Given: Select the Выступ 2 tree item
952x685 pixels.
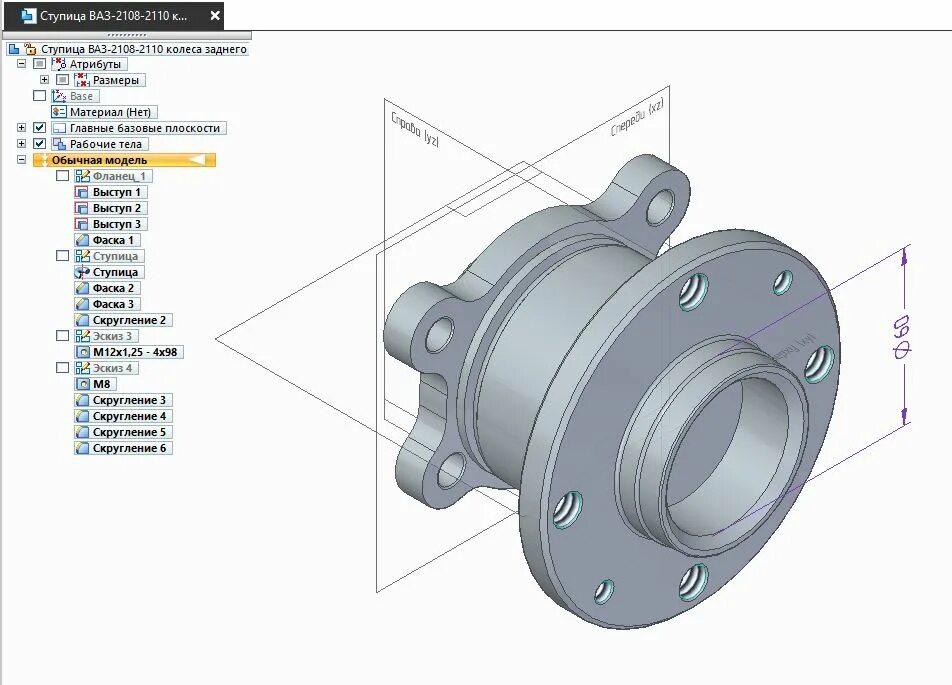Looking at the screenshot, I should tap(109, 208).
